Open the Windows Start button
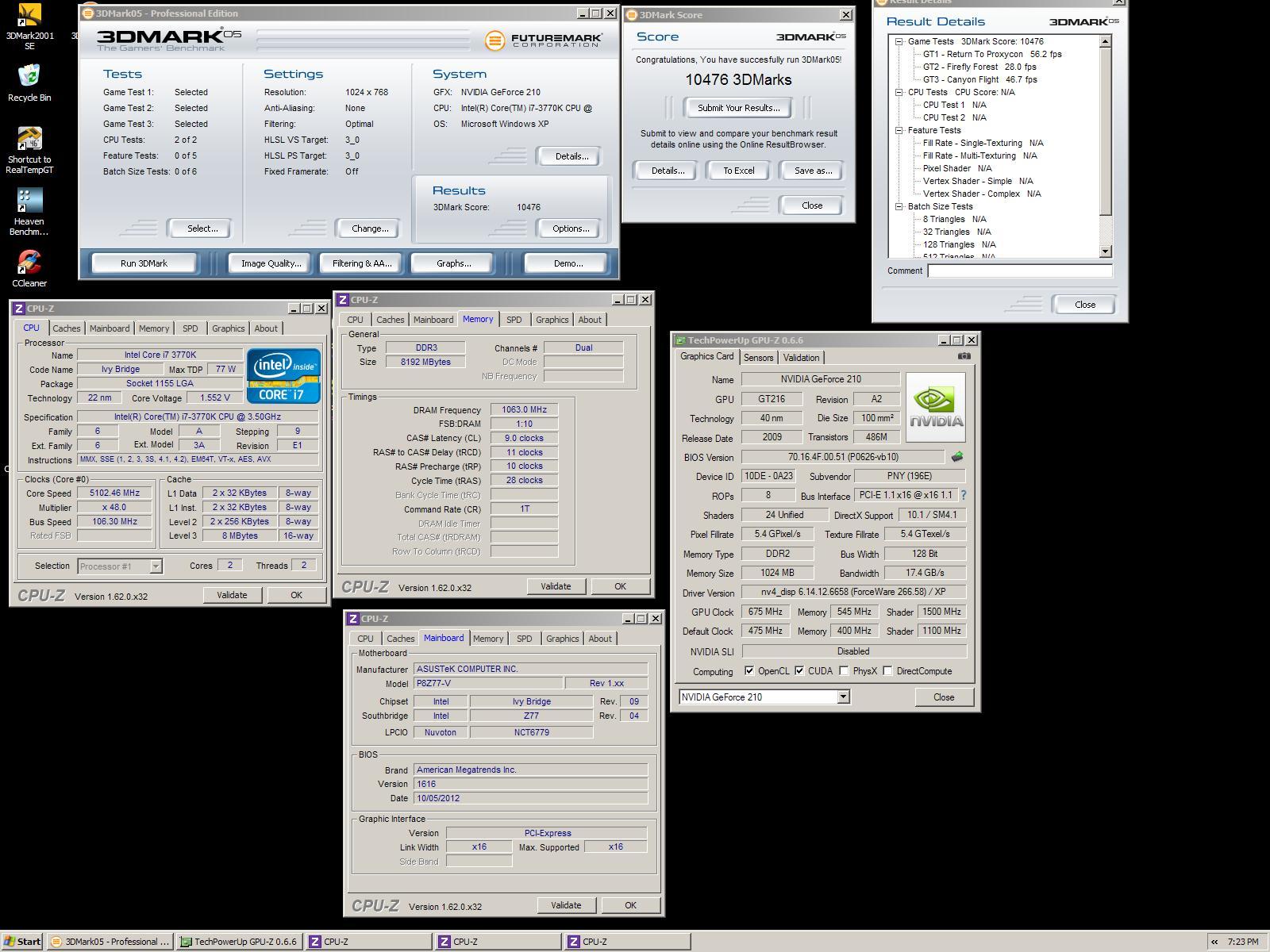The height and width of the screenshot is (952, 1270). 21,942
